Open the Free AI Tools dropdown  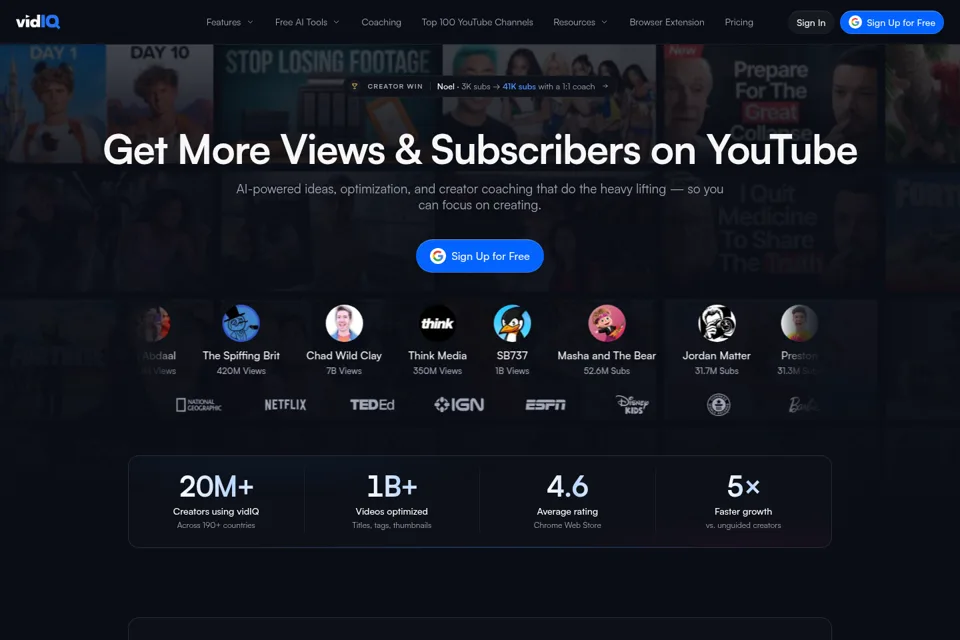[307, 22]
